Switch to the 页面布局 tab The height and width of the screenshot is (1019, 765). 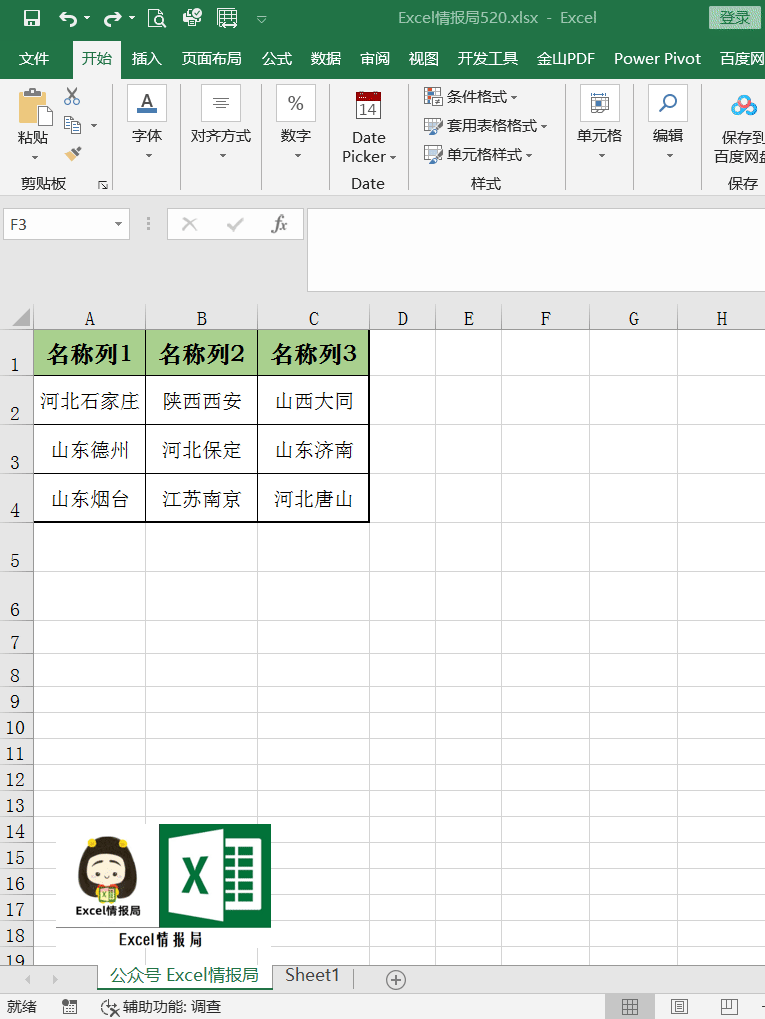coord(212,59)
